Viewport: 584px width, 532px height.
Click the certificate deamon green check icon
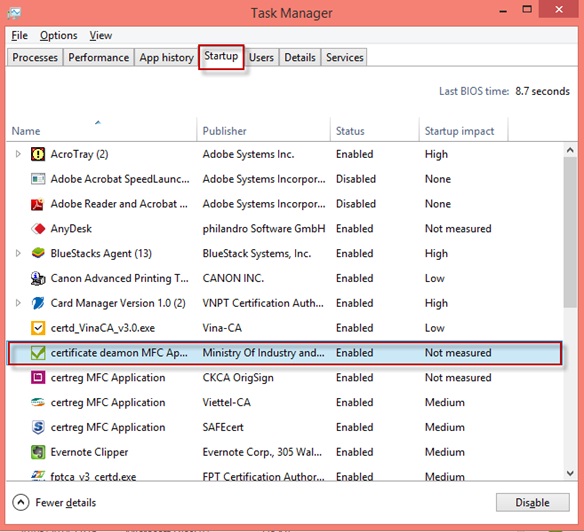[38, 353]
